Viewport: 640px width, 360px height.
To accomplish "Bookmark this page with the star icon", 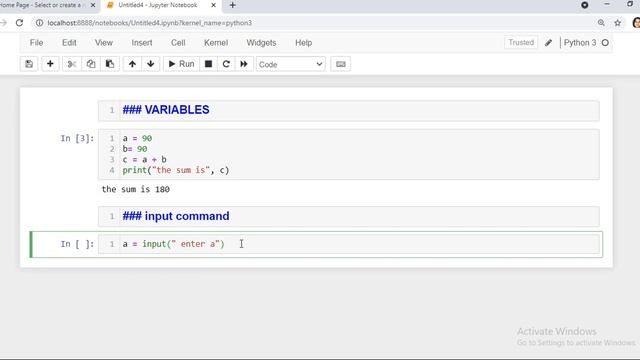I will (x=618, y=23).
